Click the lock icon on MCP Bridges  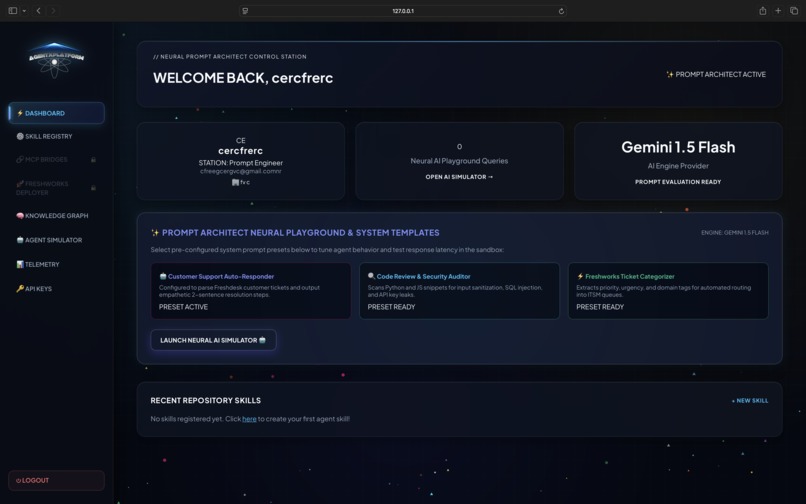93,159
